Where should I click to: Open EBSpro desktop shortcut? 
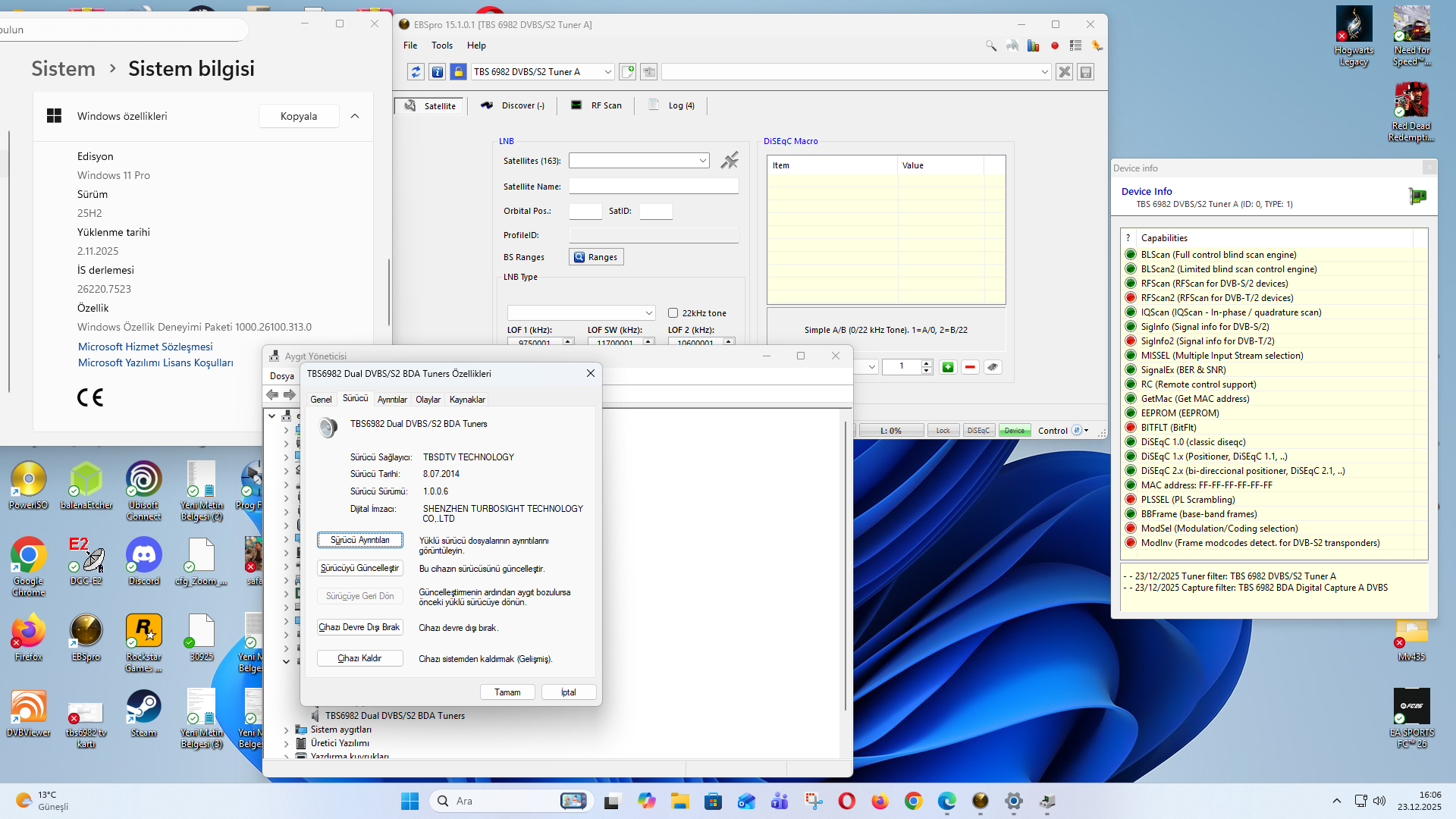click(86, 637)
